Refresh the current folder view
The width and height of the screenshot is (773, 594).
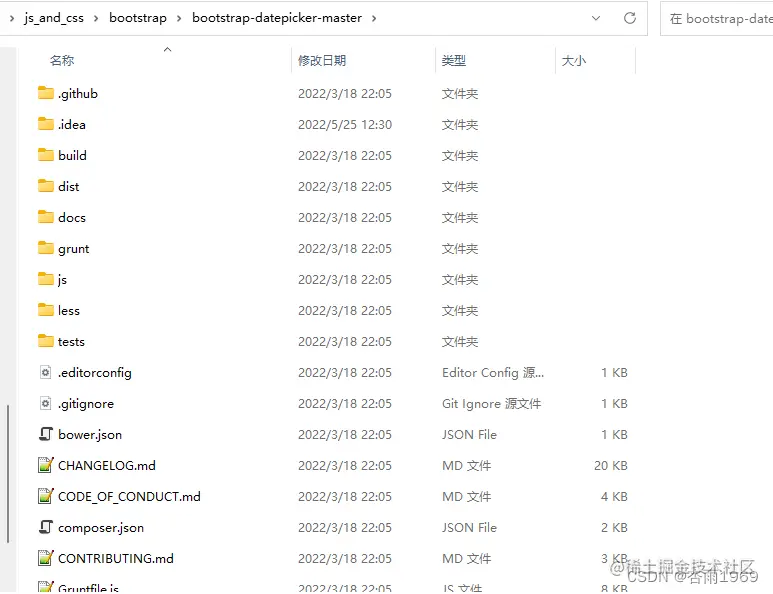click(630, 18)
